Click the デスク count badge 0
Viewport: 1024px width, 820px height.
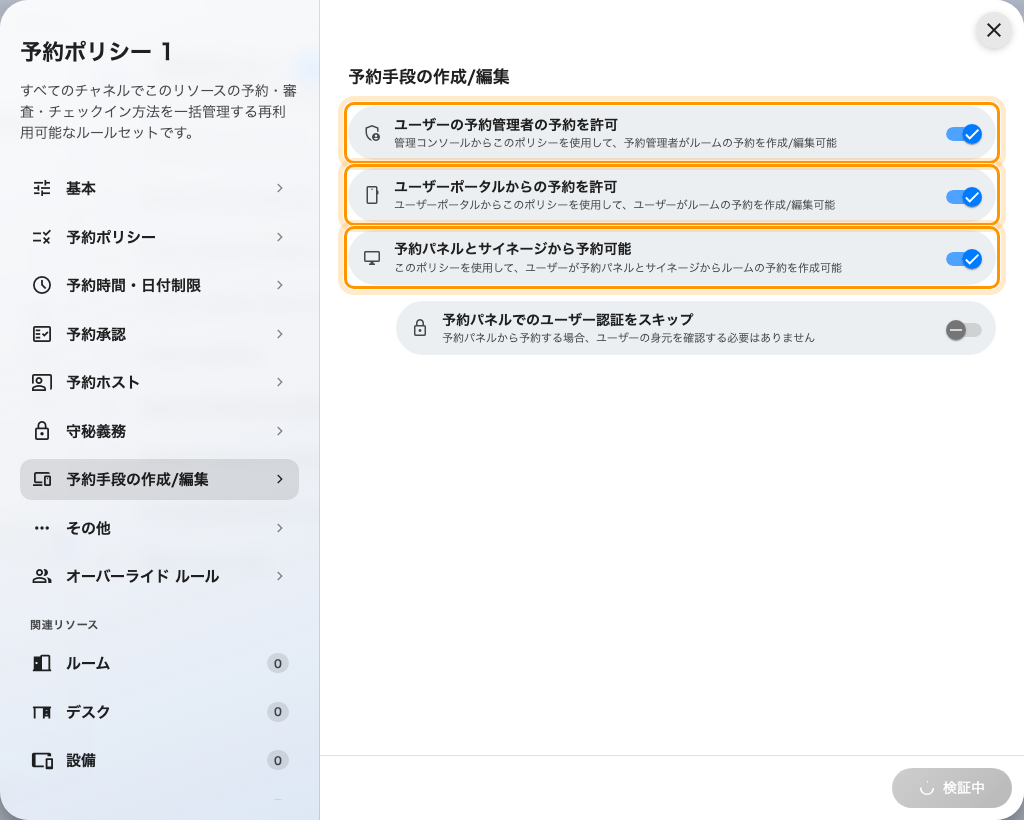point(278,712)
